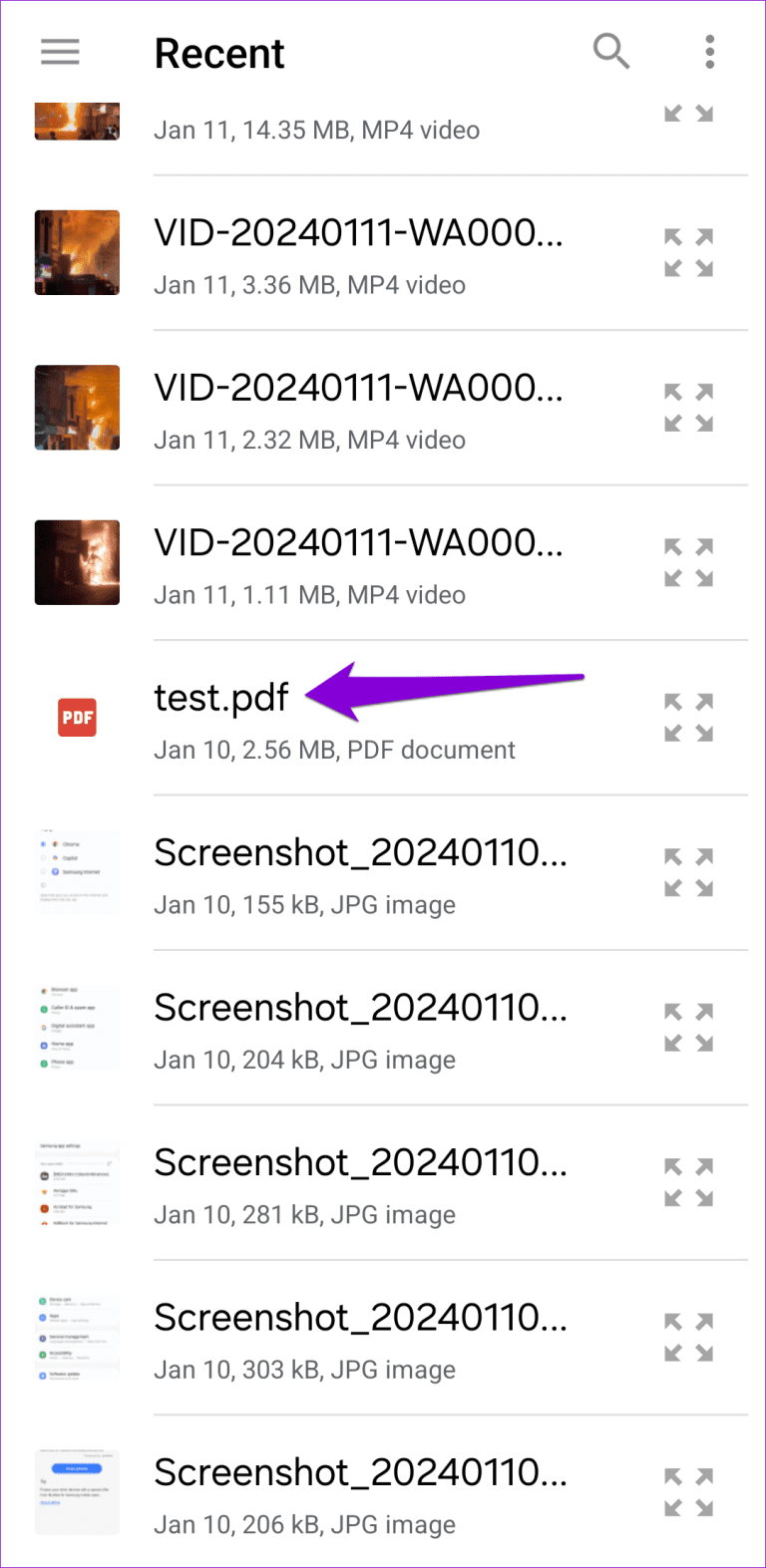Open the screenshot dated Jan 10 sized 281 kB
Screen dimensions: 766x1568
coord(359,1162)
